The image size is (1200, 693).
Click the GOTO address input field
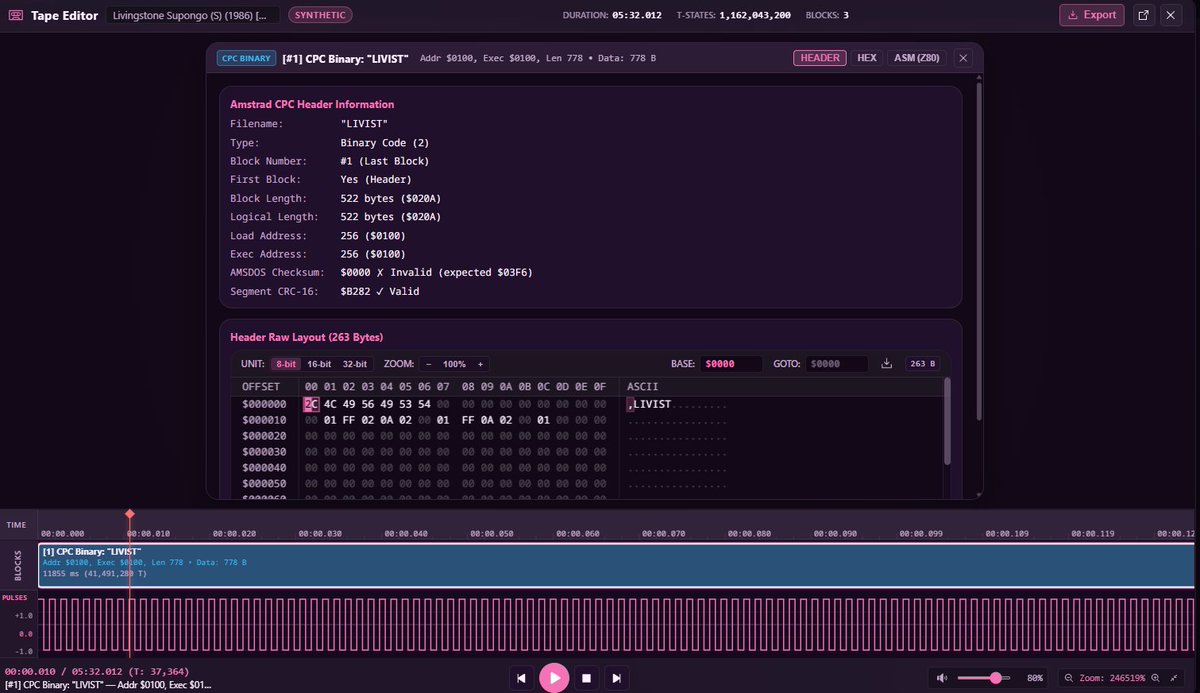[837, 364]
